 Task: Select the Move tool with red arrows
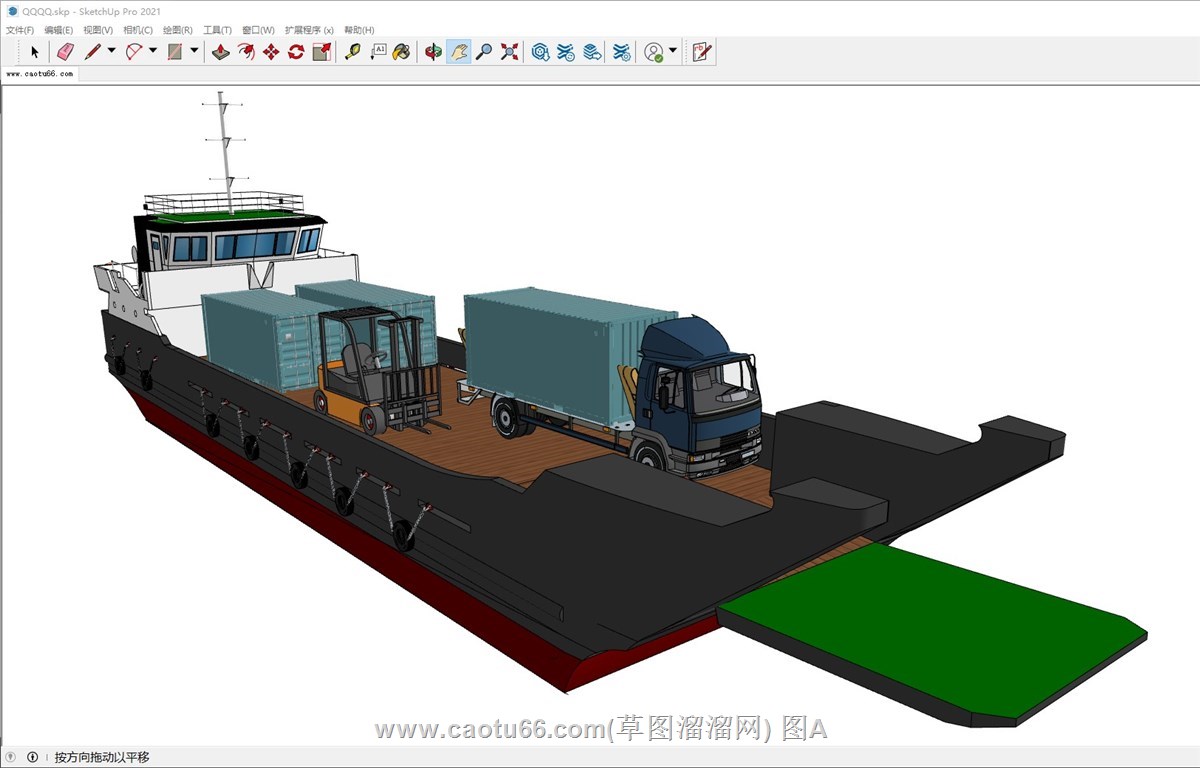click(271, 52)
